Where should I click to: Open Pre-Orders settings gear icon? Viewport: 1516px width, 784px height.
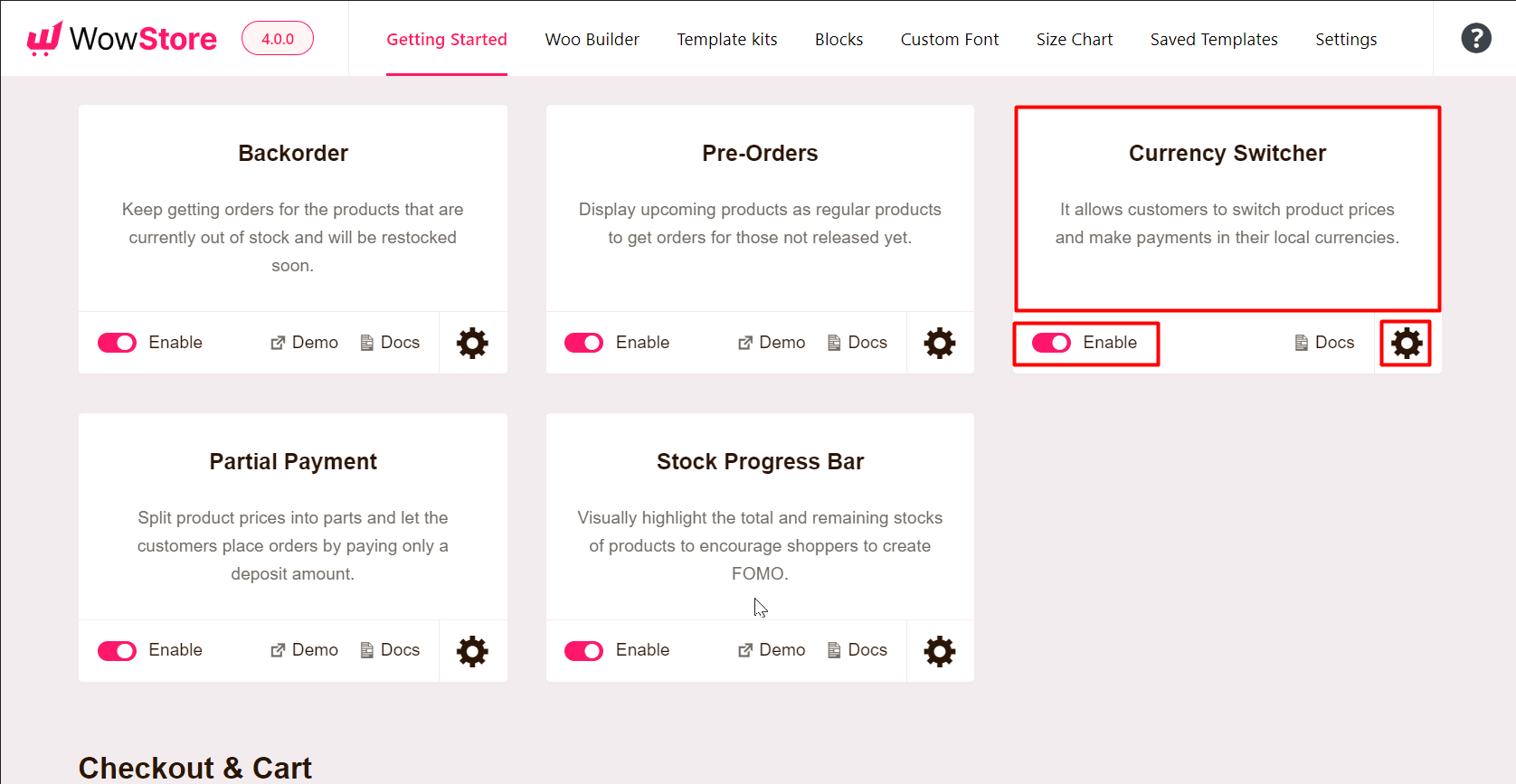click(x=939, y=343)
